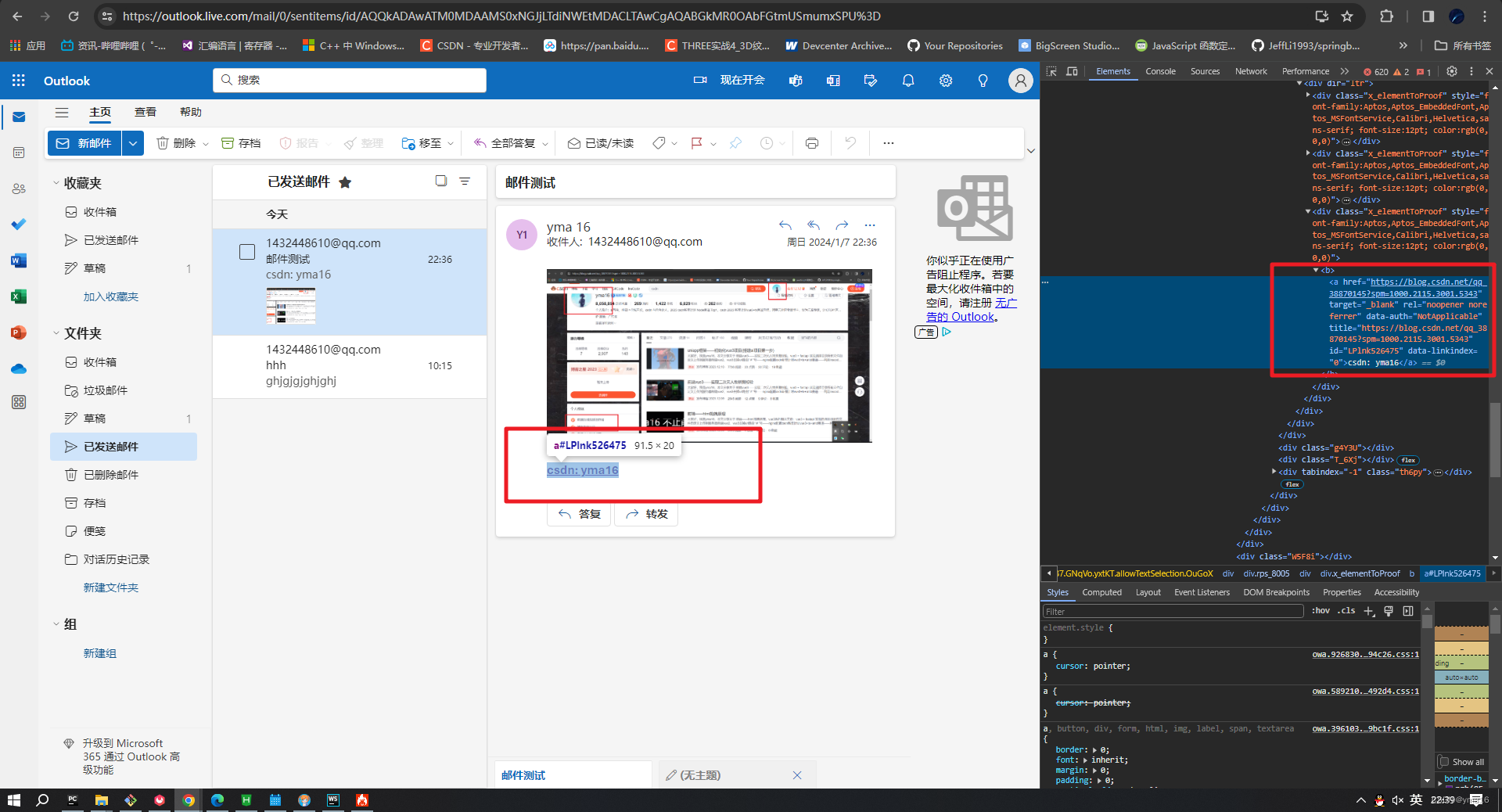Open the DevTools Console tab
Screen dimensions: 1502x812
click(1160, 71)
